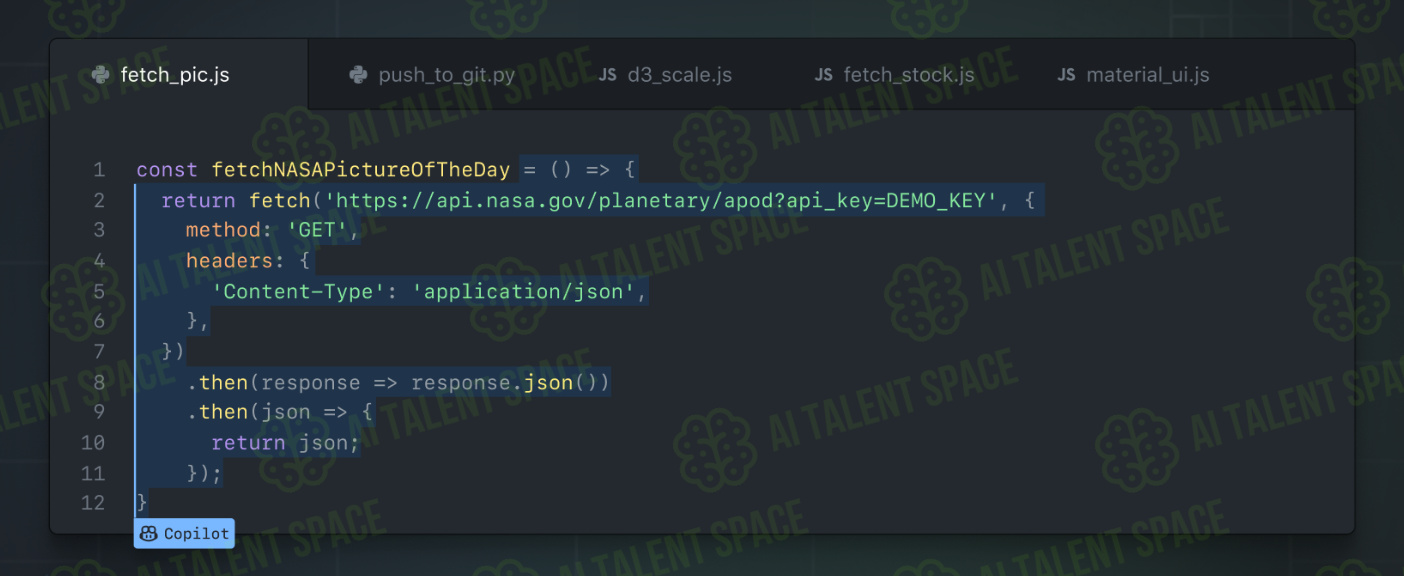Click 'json => {' on line 9
This screenshot has width=1404, height=576.
coord(317,412)
